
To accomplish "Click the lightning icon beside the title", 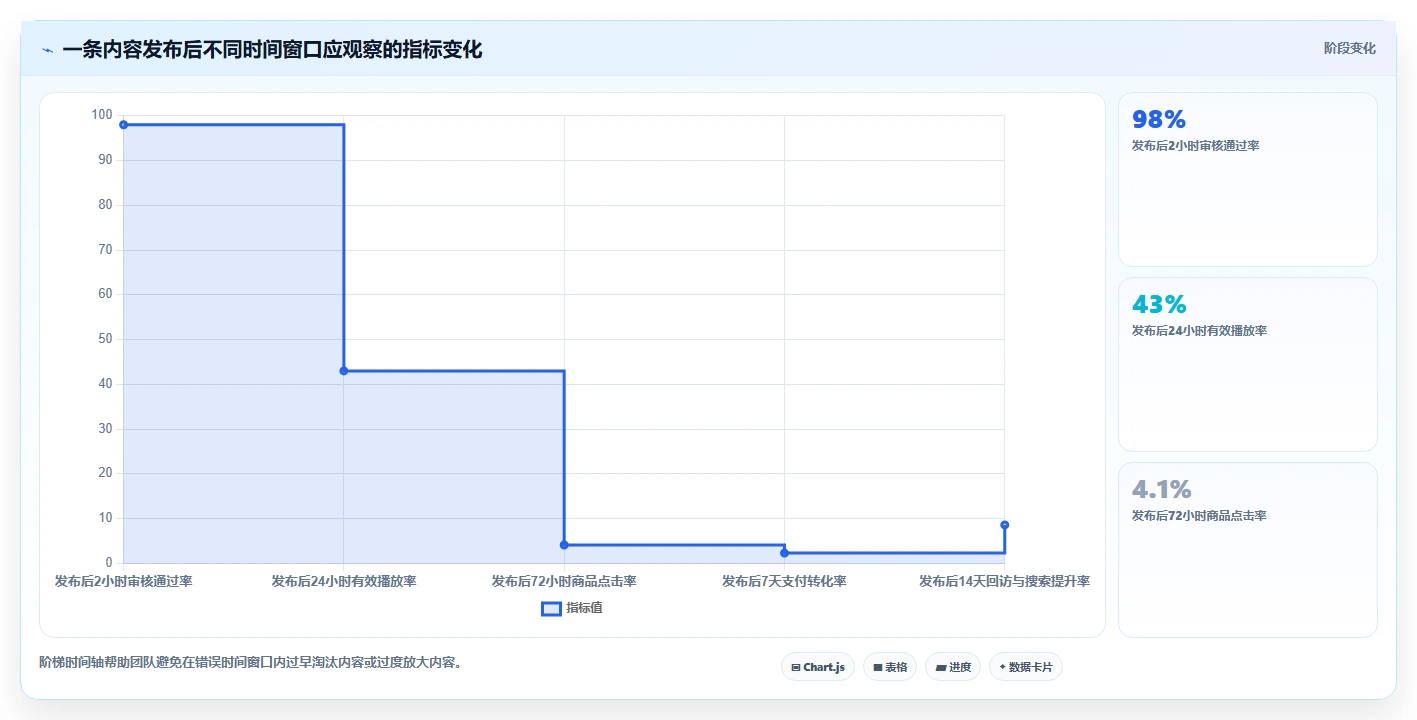I will [x=47, y=50].
